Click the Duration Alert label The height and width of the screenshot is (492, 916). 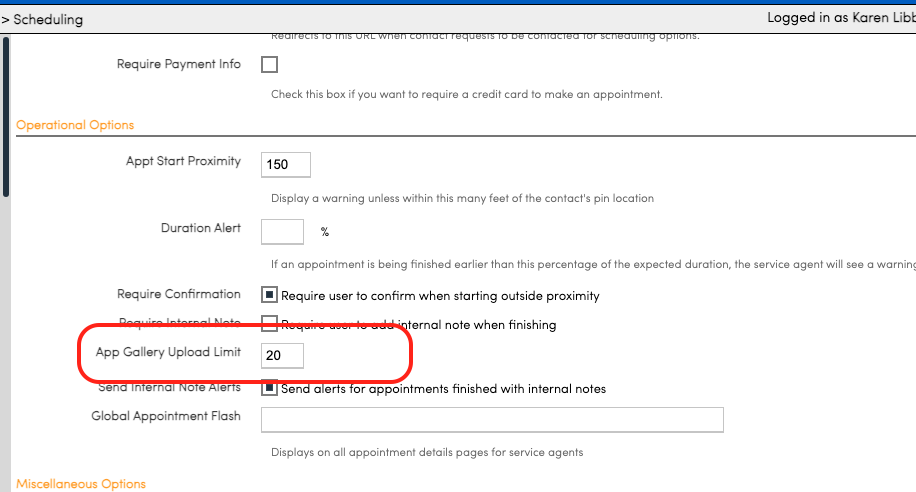click(201, 228)
